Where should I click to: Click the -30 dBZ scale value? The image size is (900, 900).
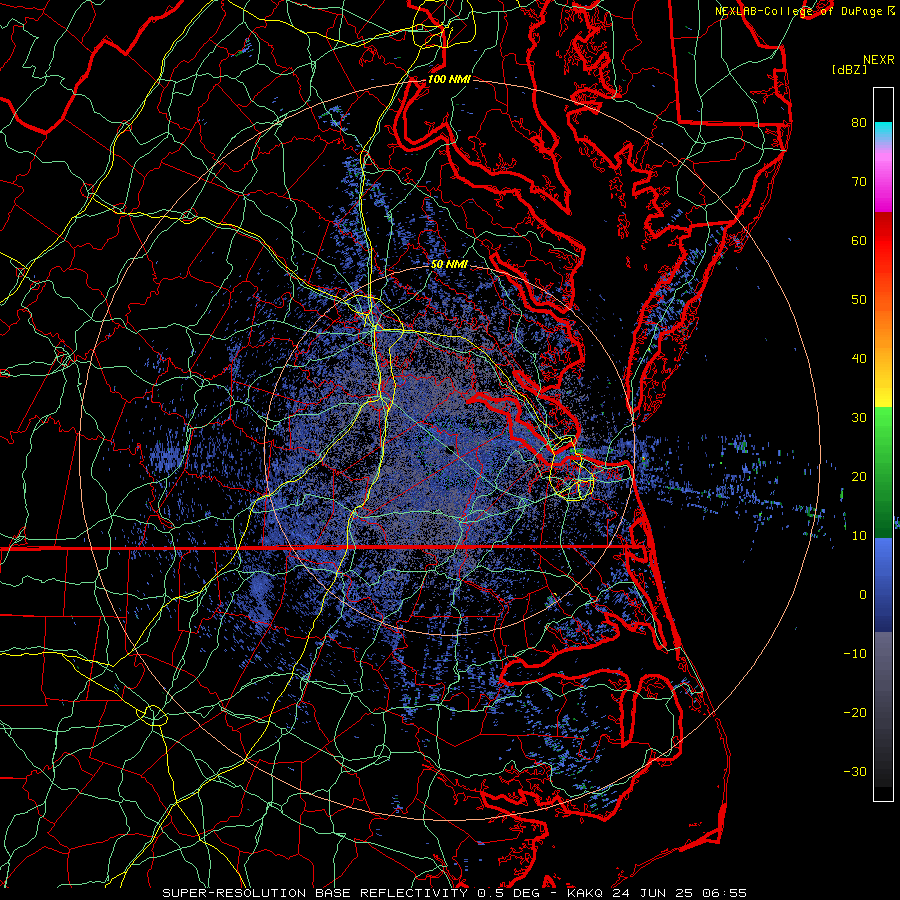click(x=855, y=772)
